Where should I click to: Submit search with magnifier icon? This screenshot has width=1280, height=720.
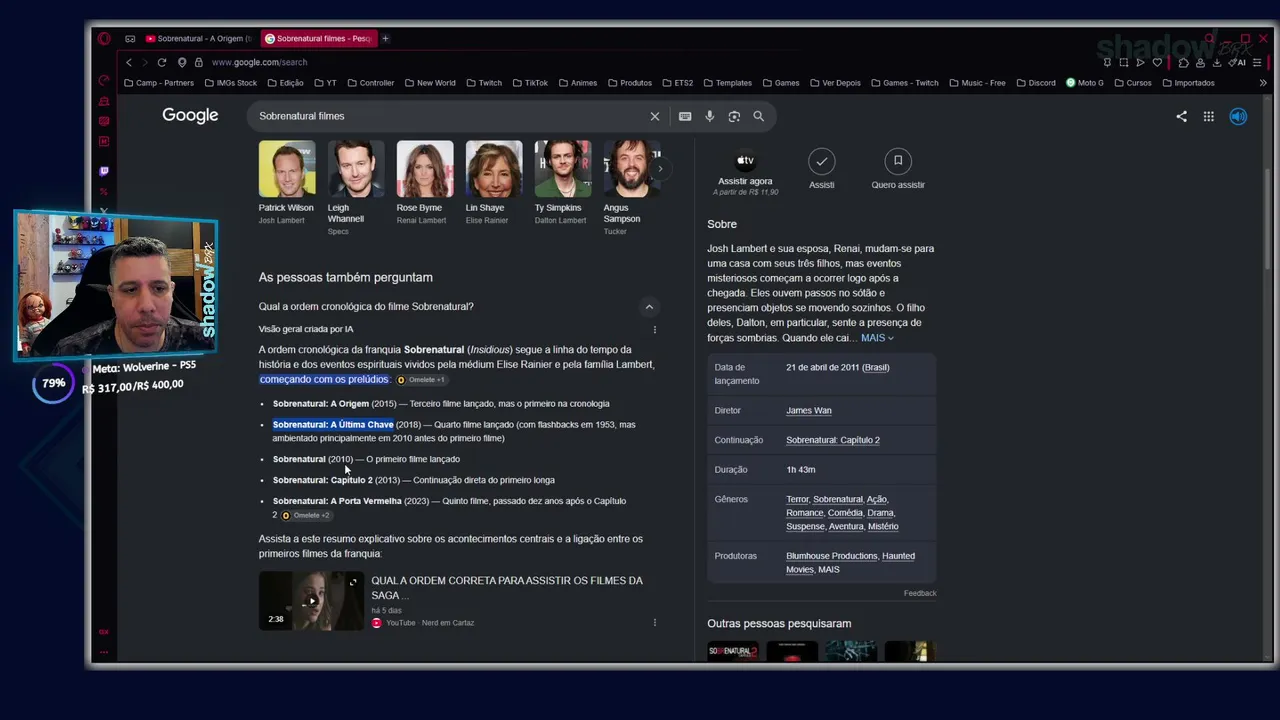coord(759,116)
